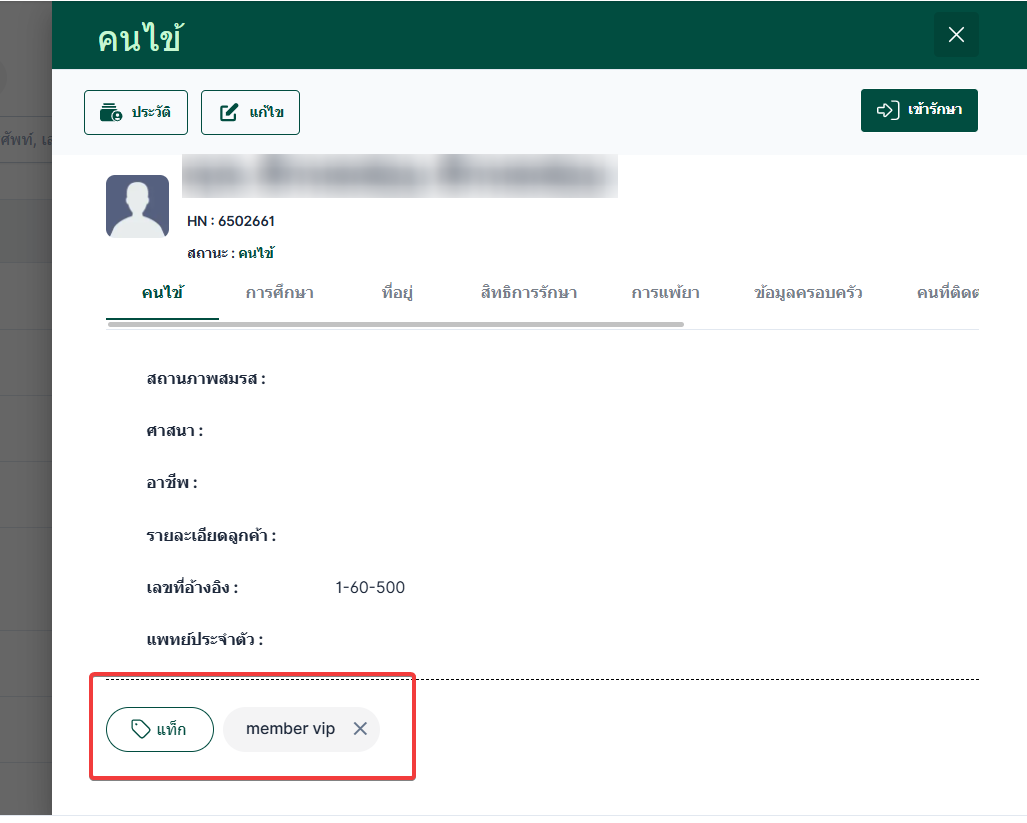Image resolution: width=1027 pixels, height=823 pixels.
Task: Click the สถานะ : คนไข้ status text
Action: click(x=231, y=253)
